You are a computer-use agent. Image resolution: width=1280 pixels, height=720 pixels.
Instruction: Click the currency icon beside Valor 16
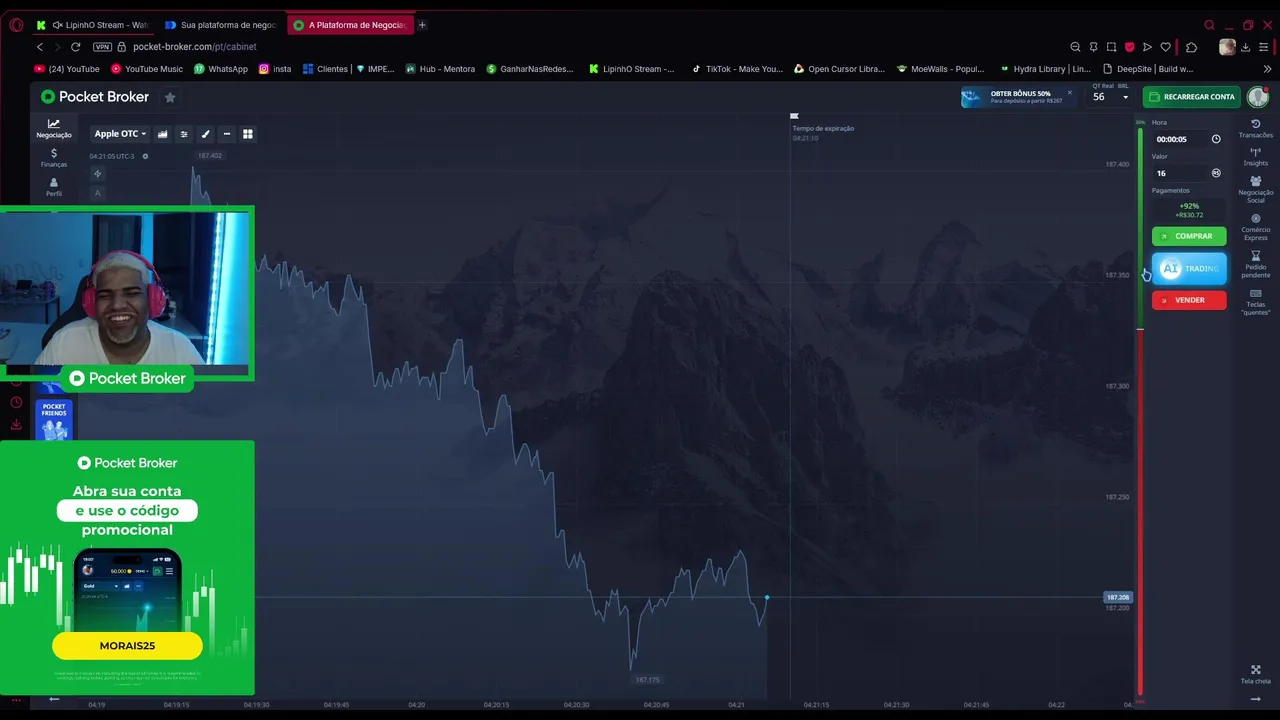point(1216,173)
